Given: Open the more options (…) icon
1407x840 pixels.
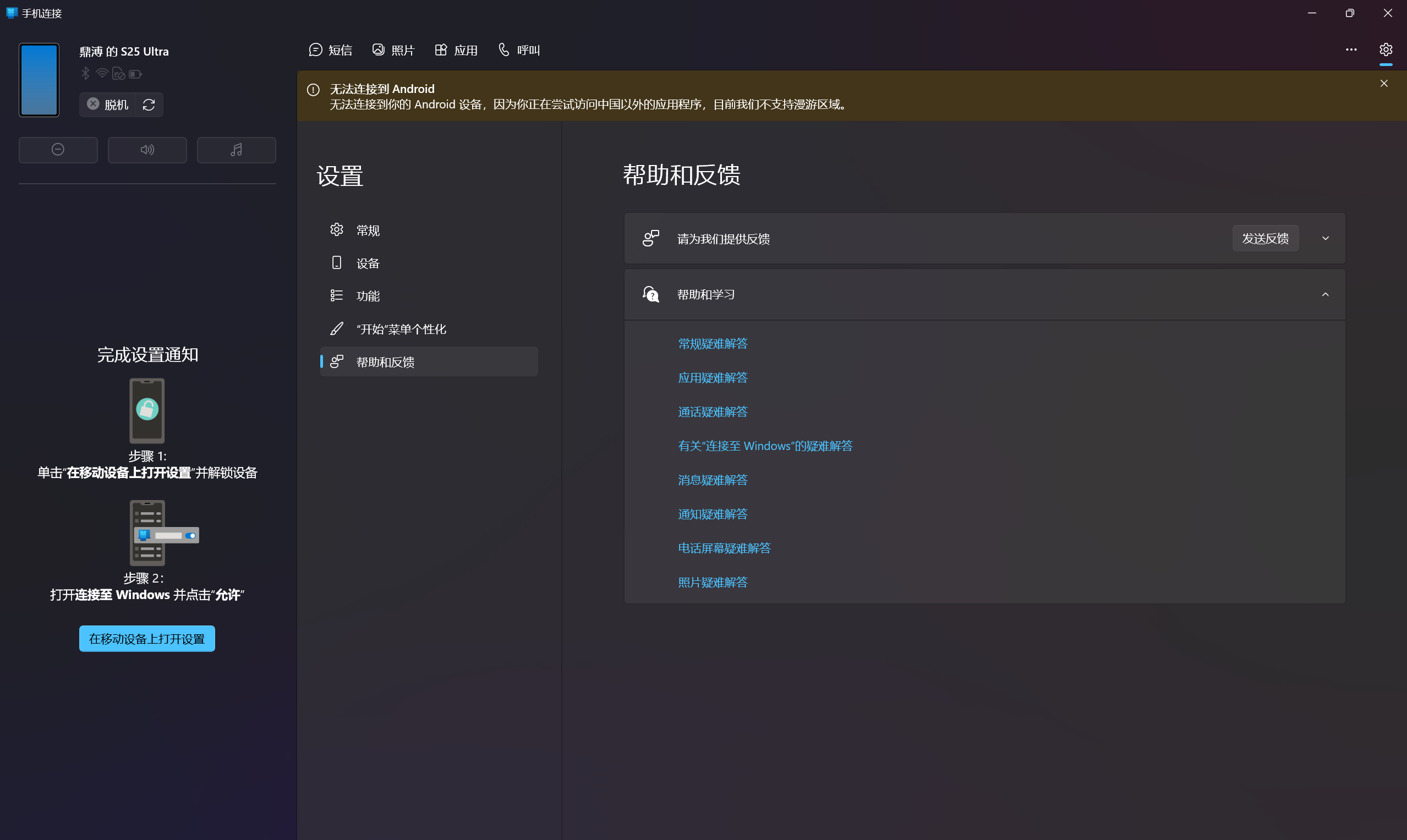Looking at the screenshot, I should tap(1351, 50).
